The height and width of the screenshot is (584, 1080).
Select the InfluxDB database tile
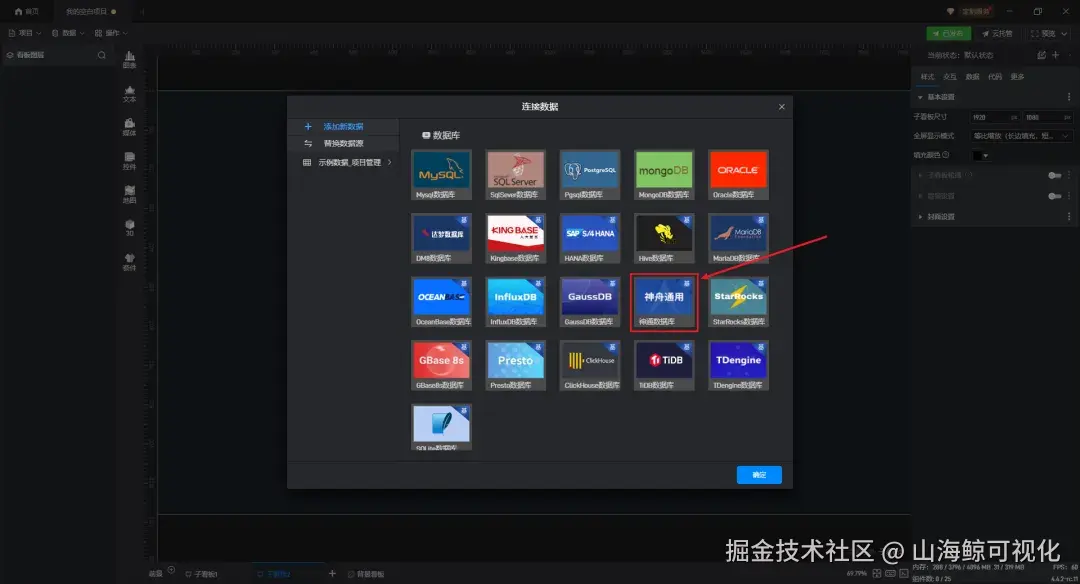(515, 302)
